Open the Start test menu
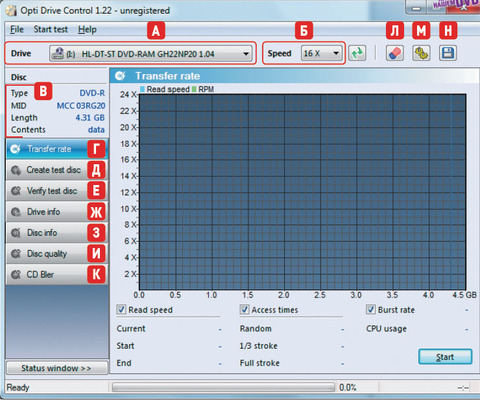Image resolution: width=480 pixels, height=400 pixels. pos(51,30)
